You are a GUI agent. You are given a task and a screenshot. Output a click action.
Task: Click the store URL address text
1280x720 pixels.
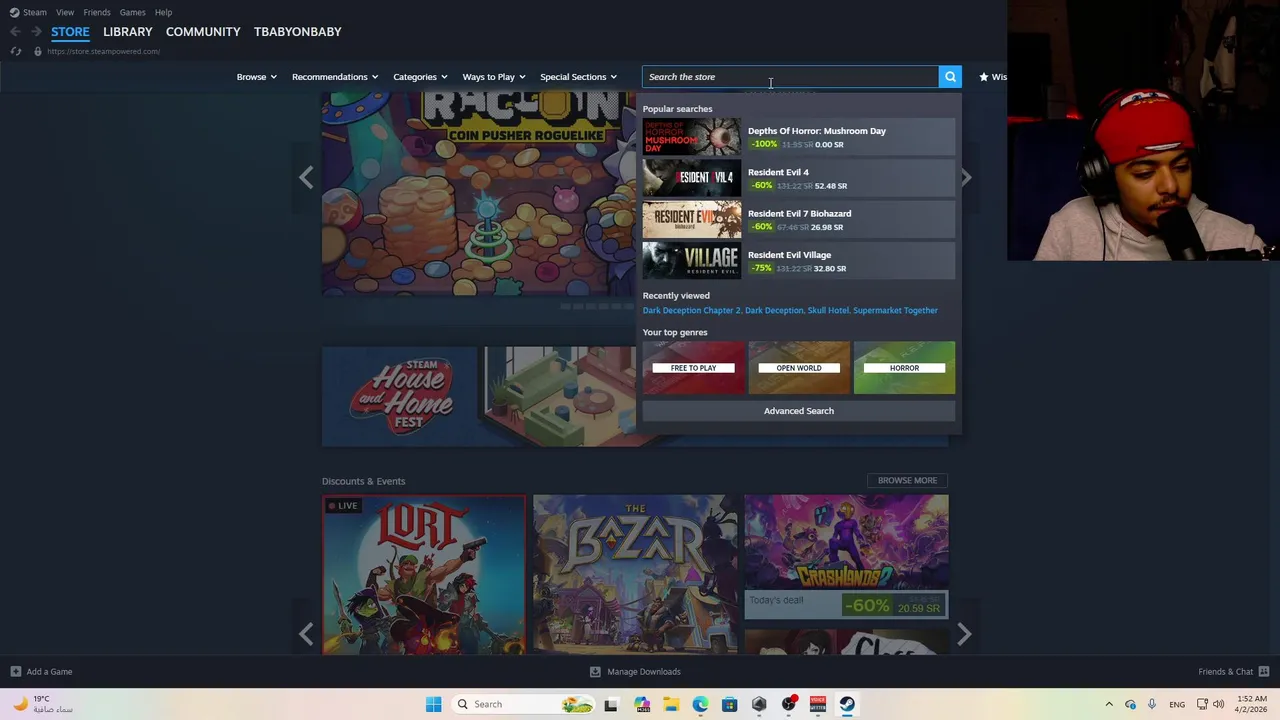[x=103, y=51]
